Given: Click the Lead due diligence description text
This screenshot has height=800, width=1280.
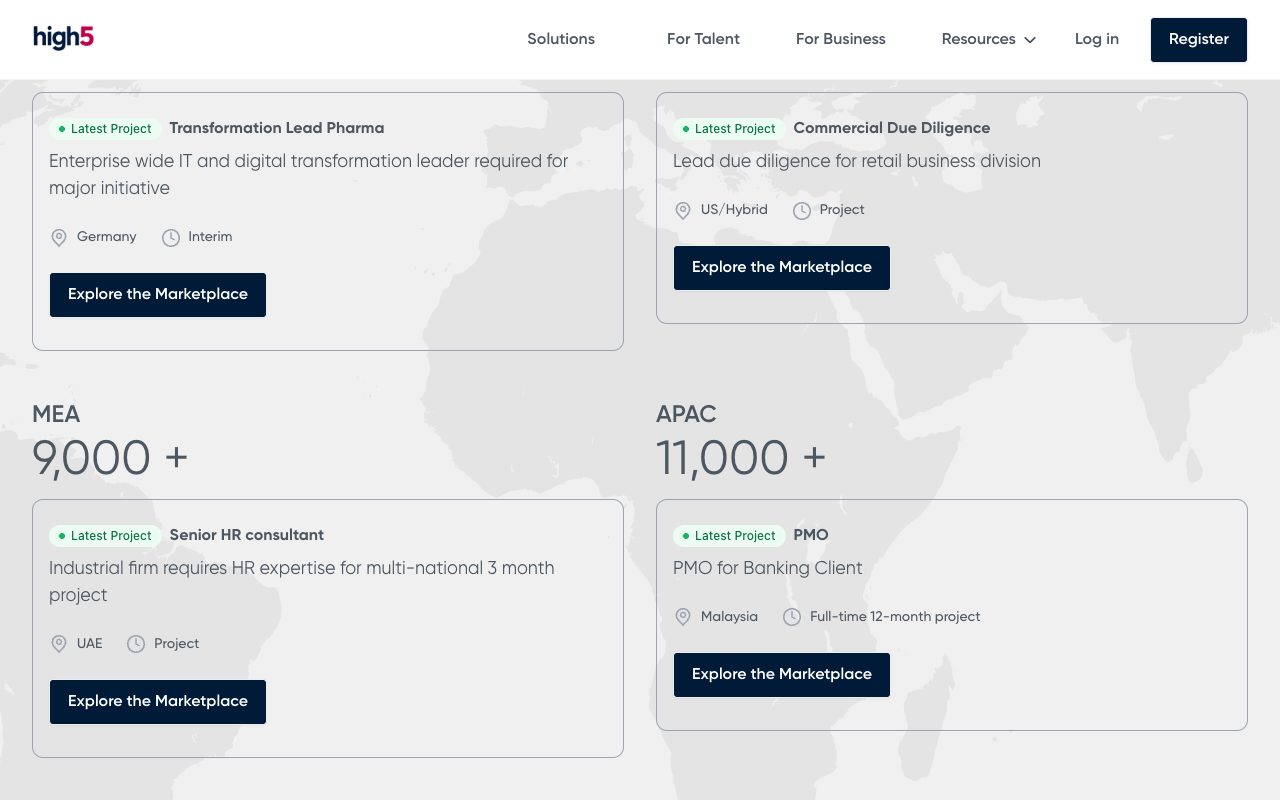Looking at the screenshot, I should click(x=857, y=161).
